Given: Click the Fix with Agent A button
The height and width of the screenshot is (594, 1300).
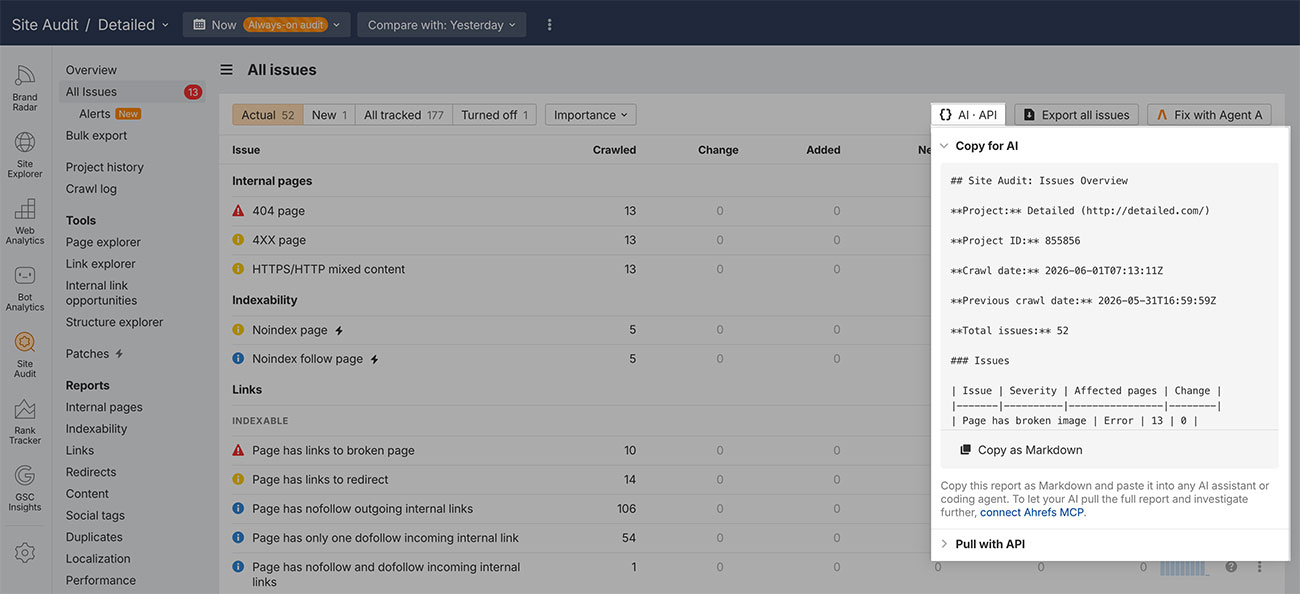Looking at the screenshot, I should point(1209,115).
